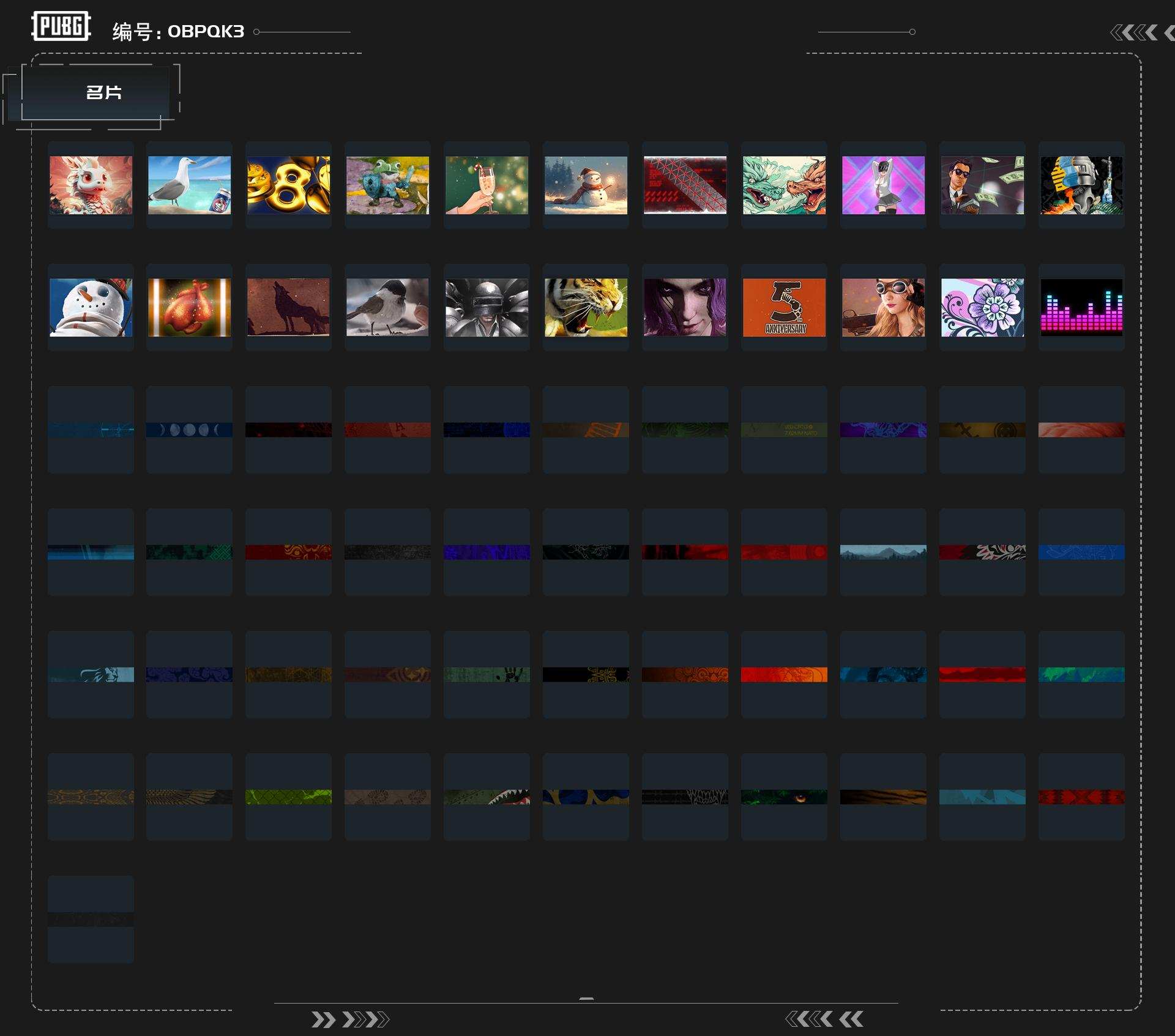Pick the green banner with glowing eye
This screenshot has width=1175, height=1036.
785,797
